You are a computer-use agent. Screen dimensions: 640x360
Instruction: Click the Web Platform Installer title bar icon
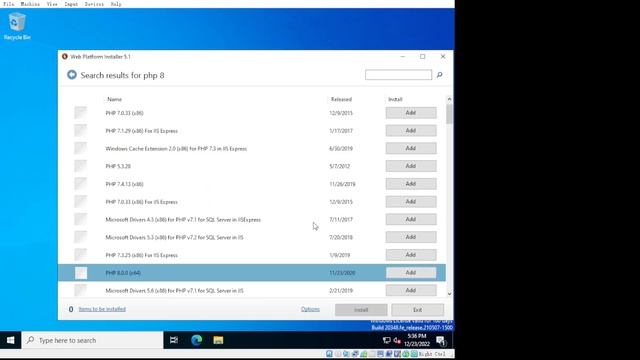point(64,56)
